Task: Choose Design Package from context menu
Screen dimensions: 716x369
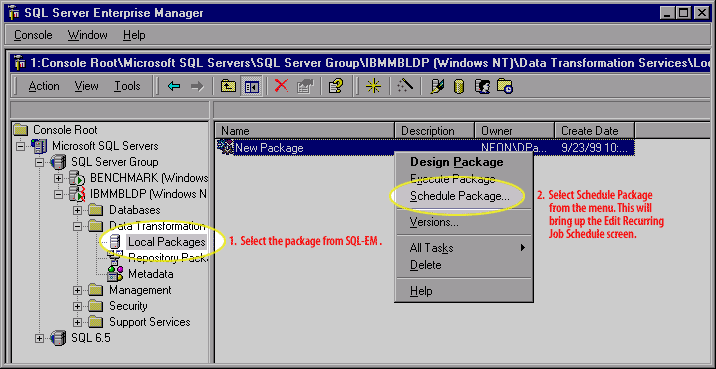Action: [463, 162]
